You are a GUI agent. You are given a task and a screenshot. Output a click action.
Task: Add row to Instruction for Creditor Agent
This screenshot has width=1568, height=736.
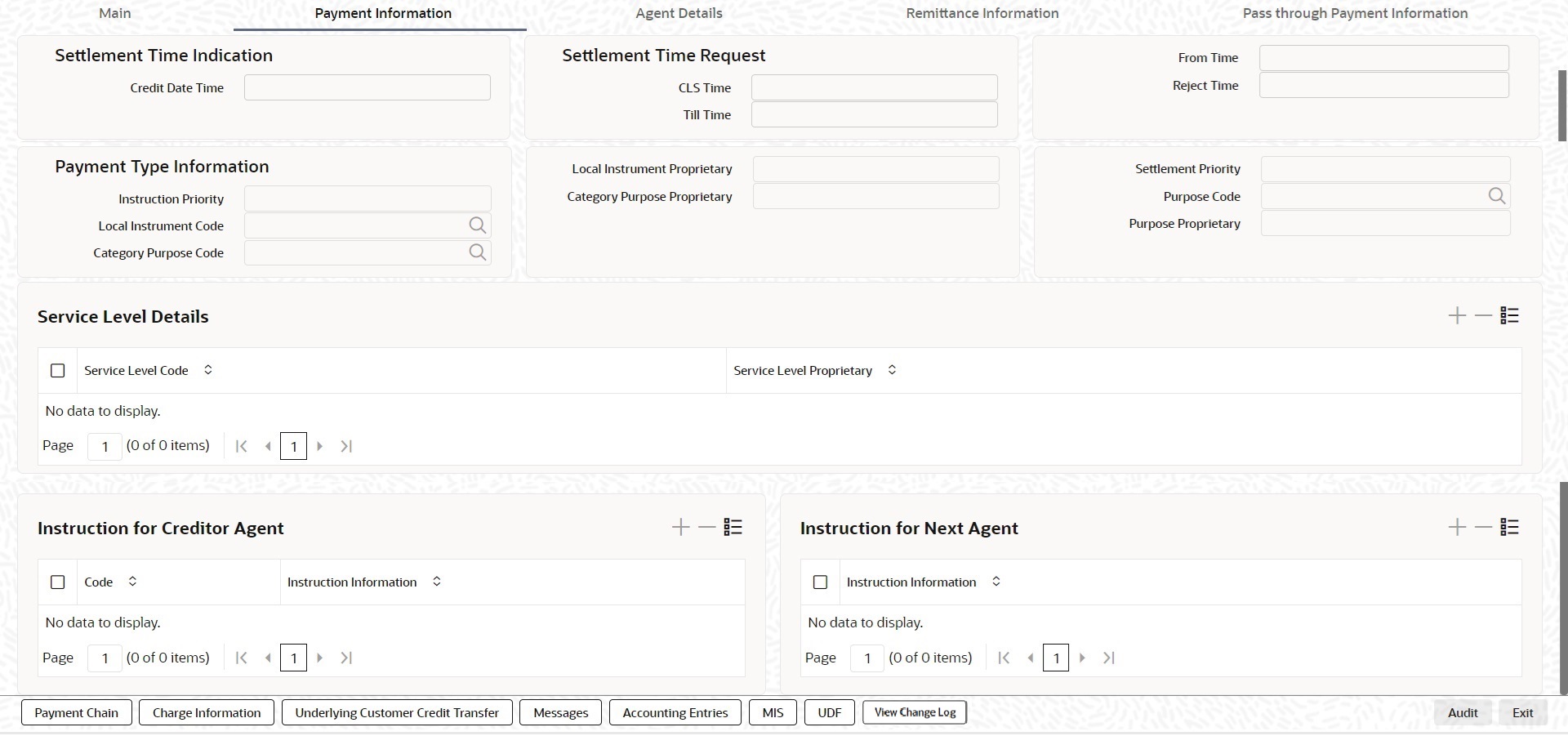click(680, 528)
